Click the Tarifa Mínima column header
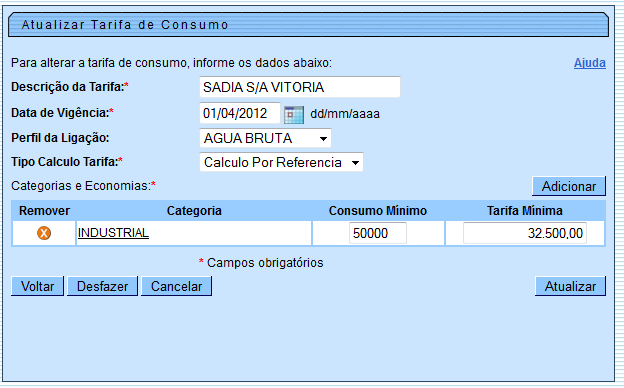This screenshot has width=624, height=388. [525, 211]
